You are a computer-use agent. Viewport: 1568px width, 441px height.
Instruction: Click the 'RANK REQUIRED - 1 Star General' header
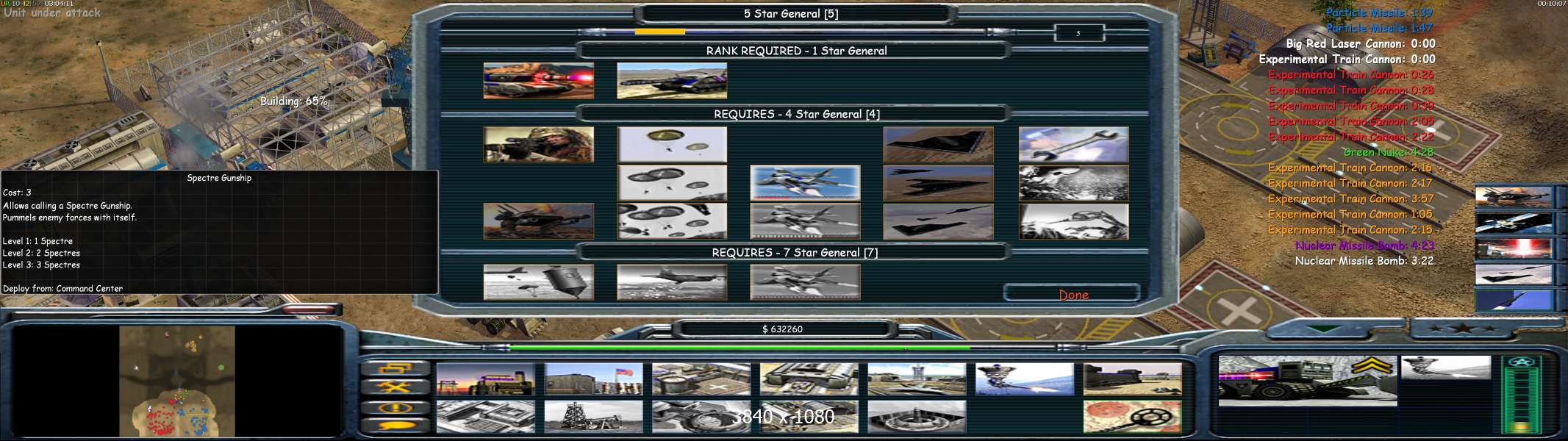(x=796, y=51)
